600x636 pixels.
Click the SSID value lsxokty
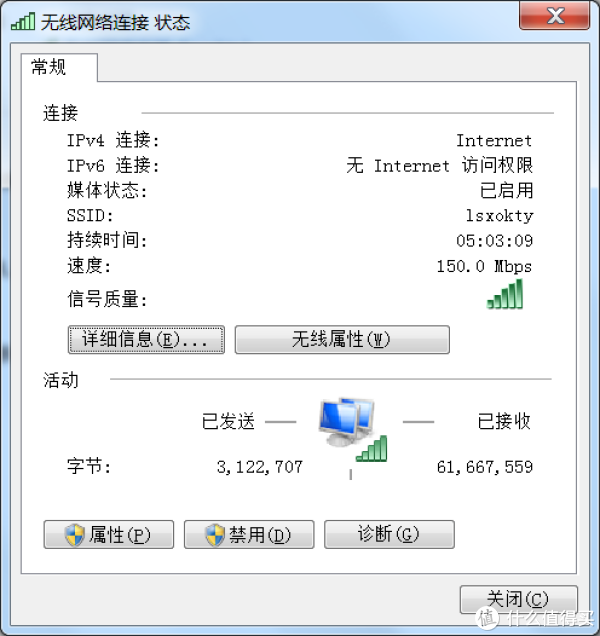point(499,215)
